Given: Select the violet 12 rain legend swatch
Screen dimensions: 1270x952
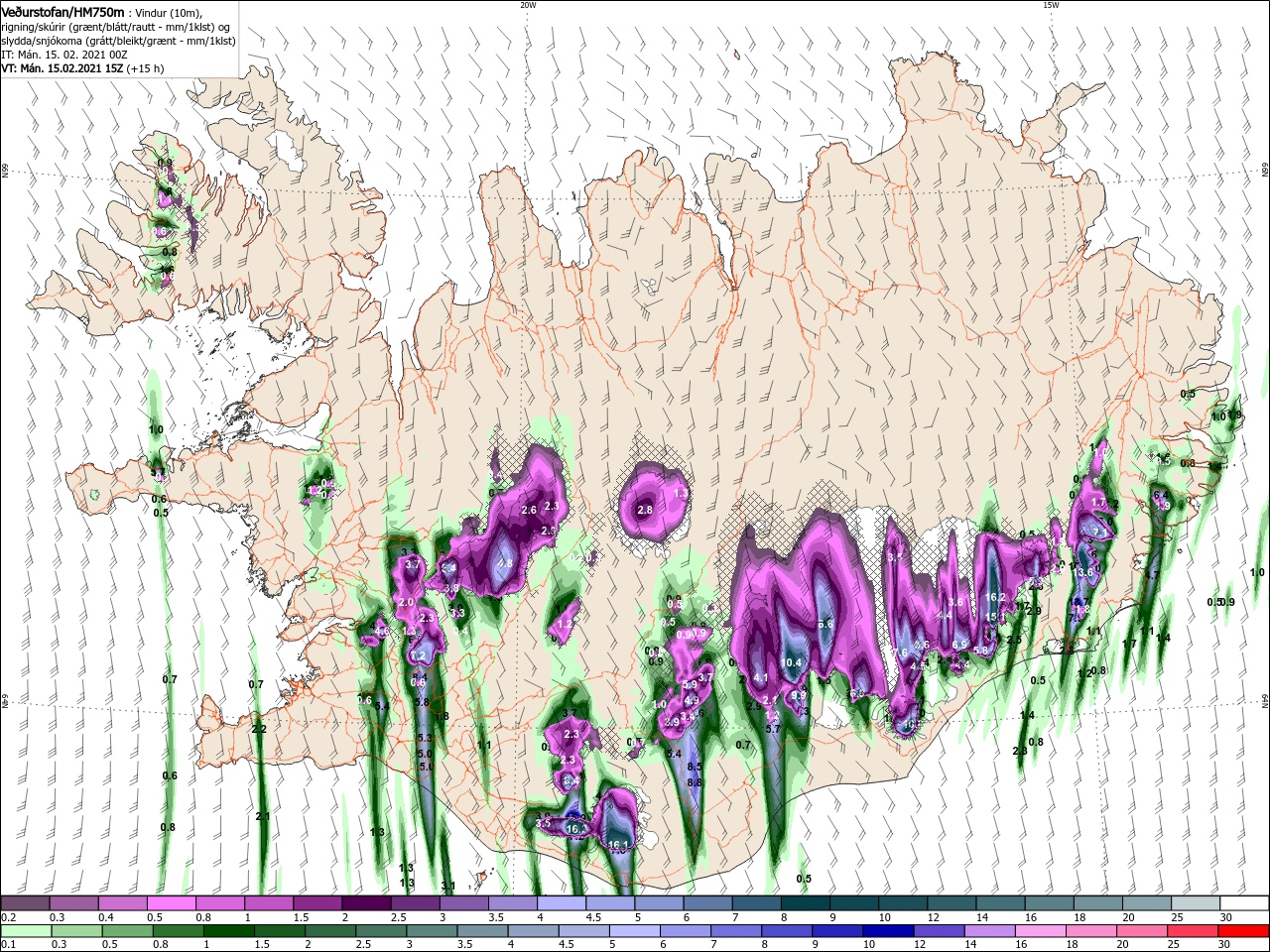Looking at the screenshot, I should click(x=940, y=931).
